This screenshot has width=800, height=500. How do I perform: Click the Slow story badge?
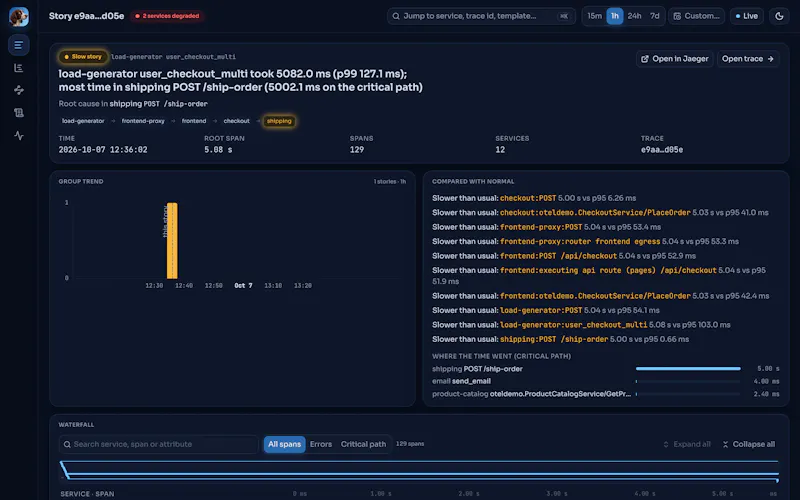83,57
